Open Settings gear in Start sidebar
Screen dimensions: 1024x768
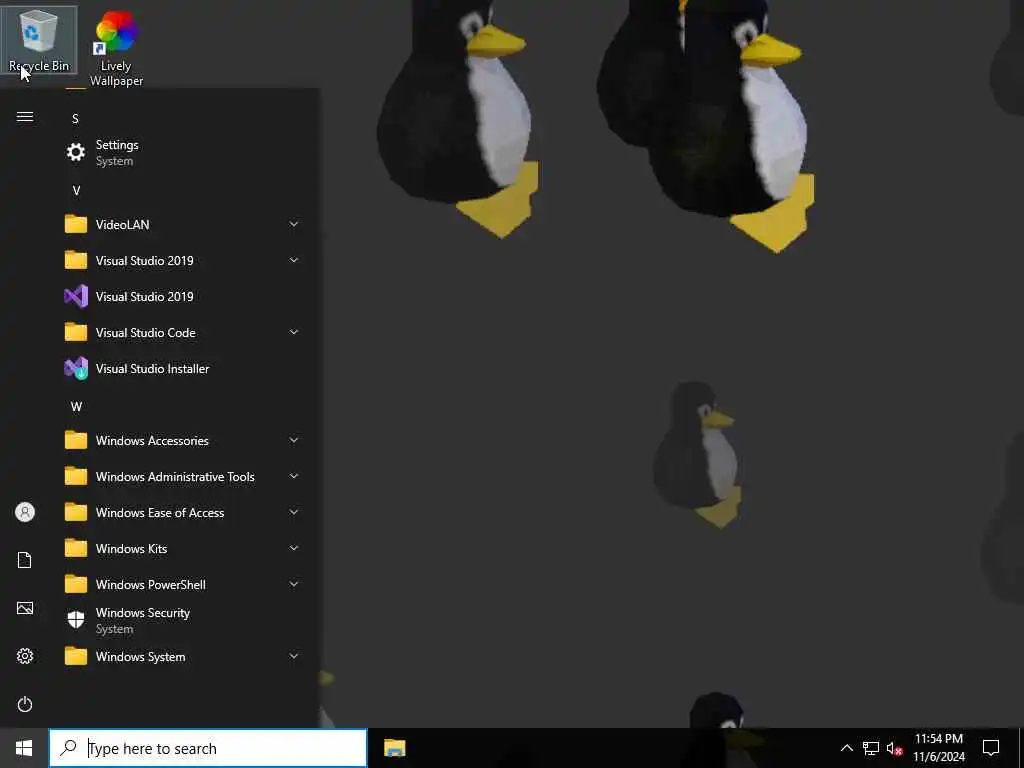(x=25, y=656)
